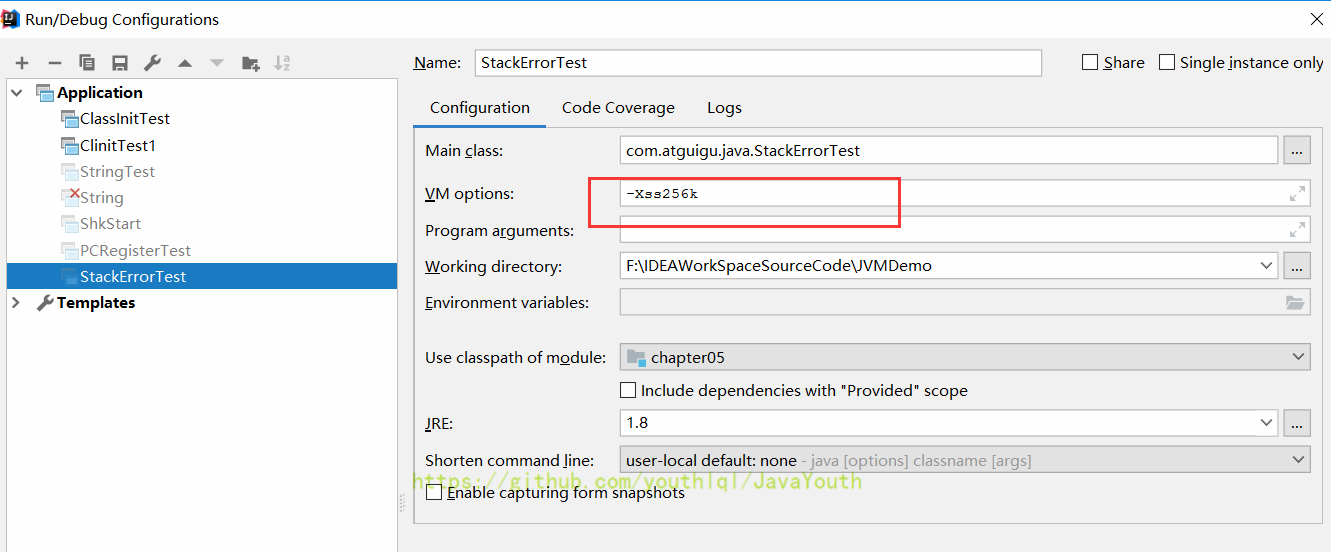The height and width of the screenshot is (552, 1331).
Task: Move configuration down arrow
Action: (217, 63)
